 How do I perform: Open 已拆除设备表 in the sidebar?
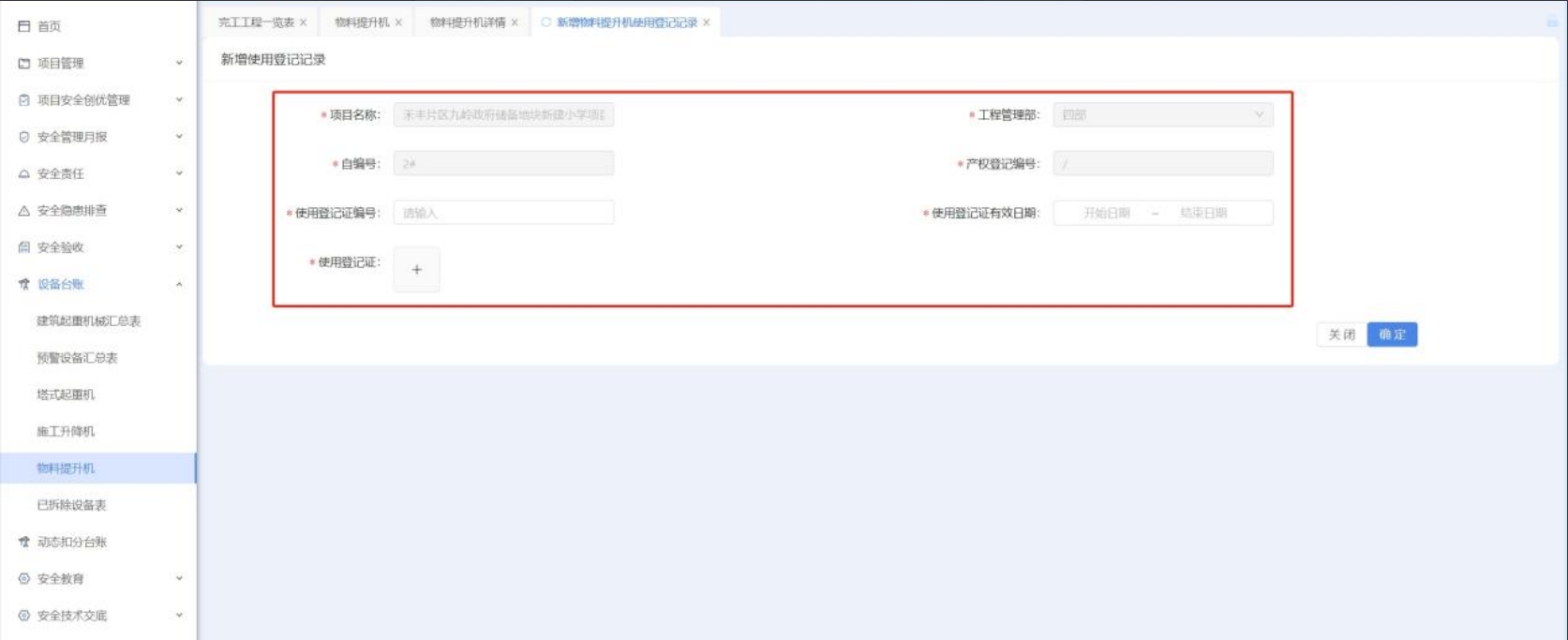pyautogui.click(x=71, y=505)
